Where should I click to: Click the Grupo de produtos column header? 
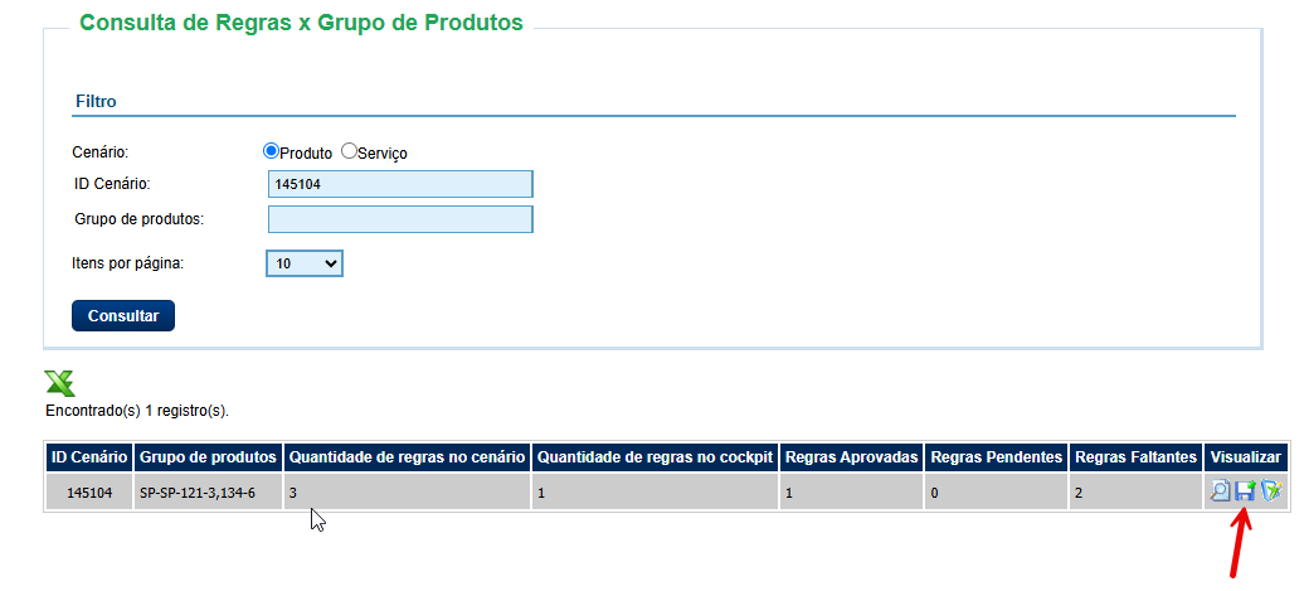208,457
